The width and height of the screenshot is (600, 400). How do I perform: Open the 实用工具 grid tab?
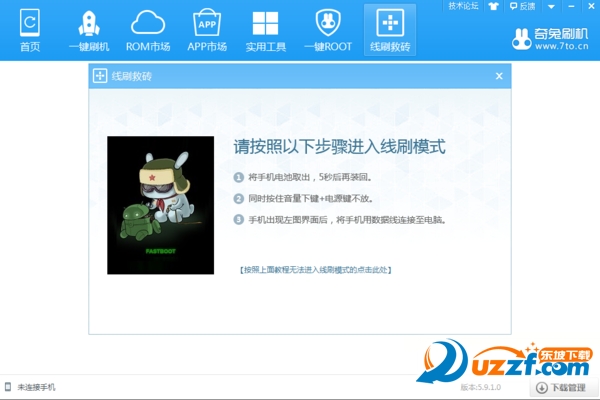pyautogui.click(x=266, y=30)
